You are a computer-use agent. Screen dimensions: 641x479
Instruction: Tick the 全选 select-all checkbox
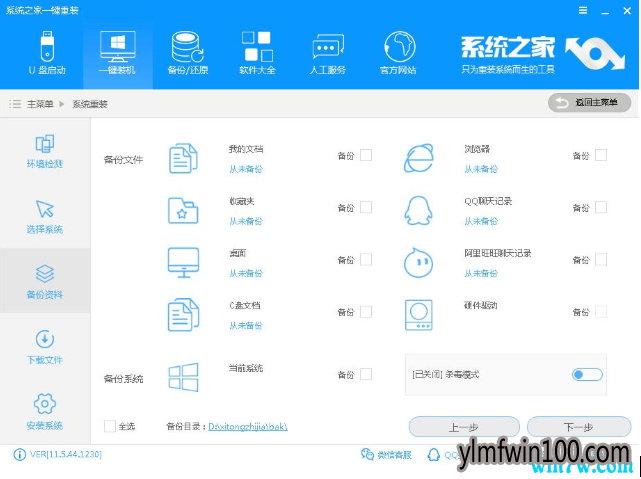point(110,426)
